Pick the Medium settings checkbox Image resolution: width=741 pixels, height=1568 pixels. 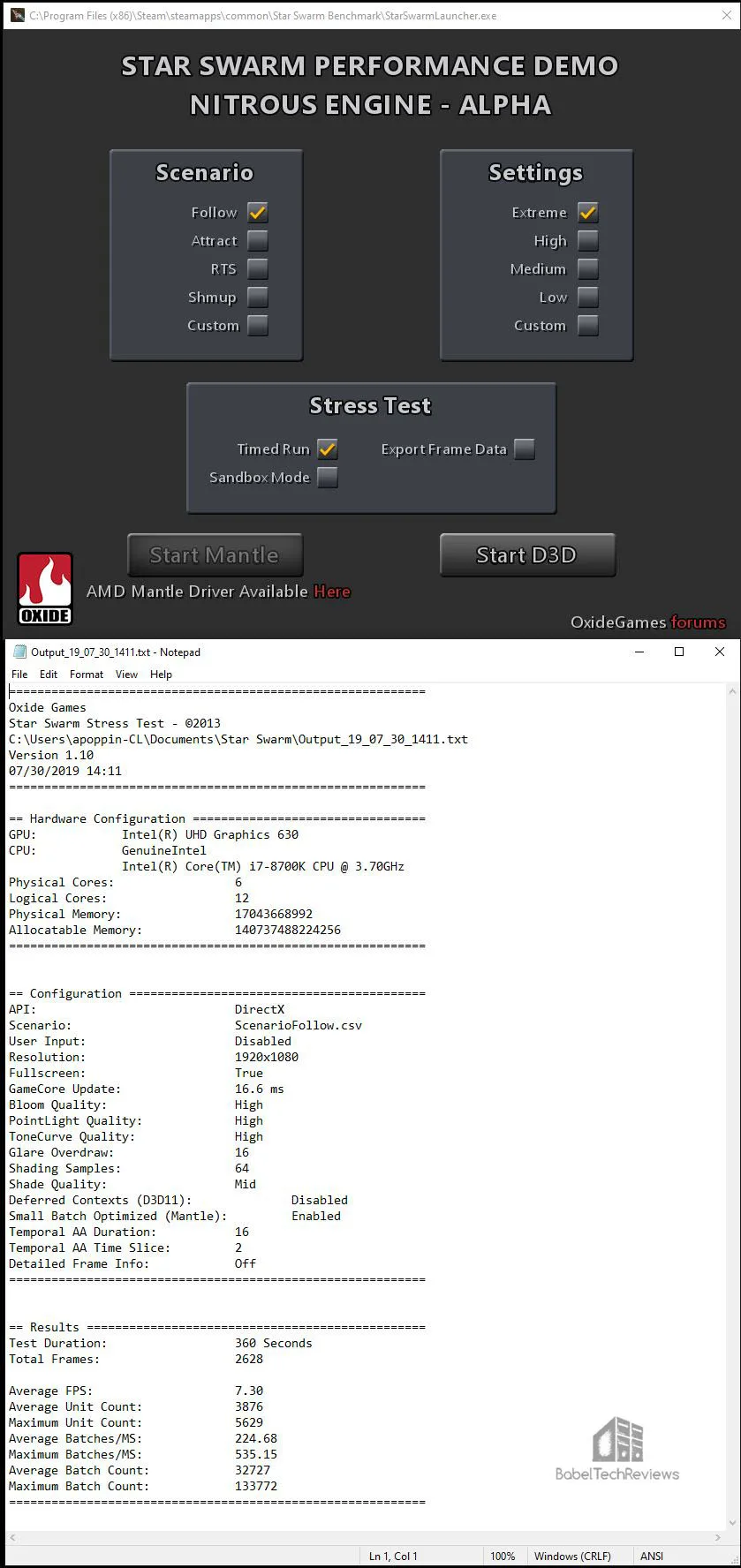click(587, 269)
